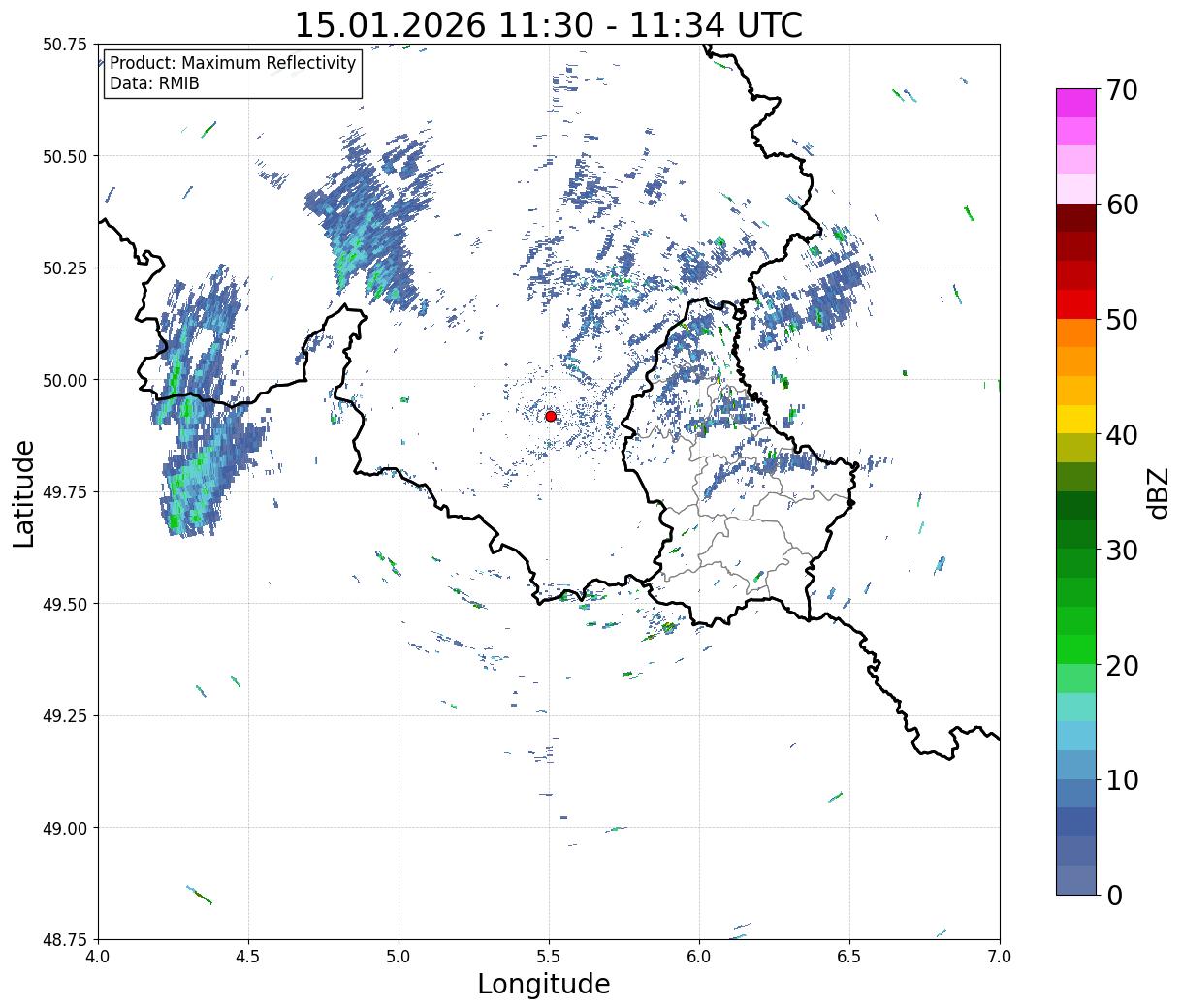The height and width of the screenshot is (1008, 1182).
Task: Click the latitude tick label 50.25
Action: [66, 268]
